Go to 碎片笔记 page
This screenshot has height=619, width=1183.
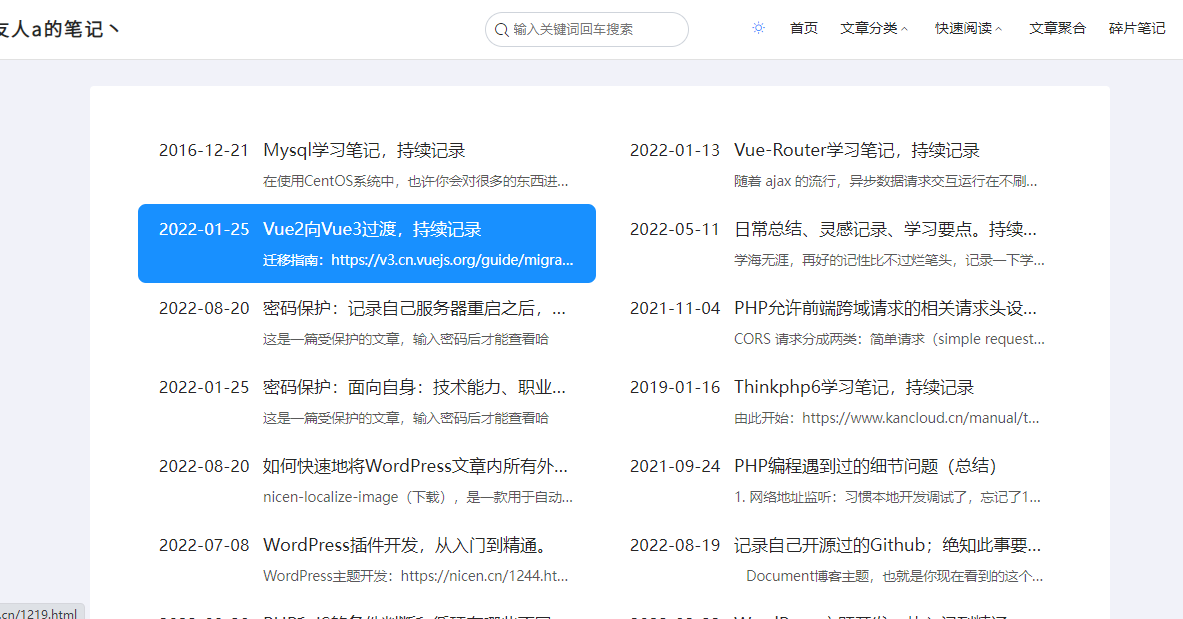click(x=1136, y=28)
